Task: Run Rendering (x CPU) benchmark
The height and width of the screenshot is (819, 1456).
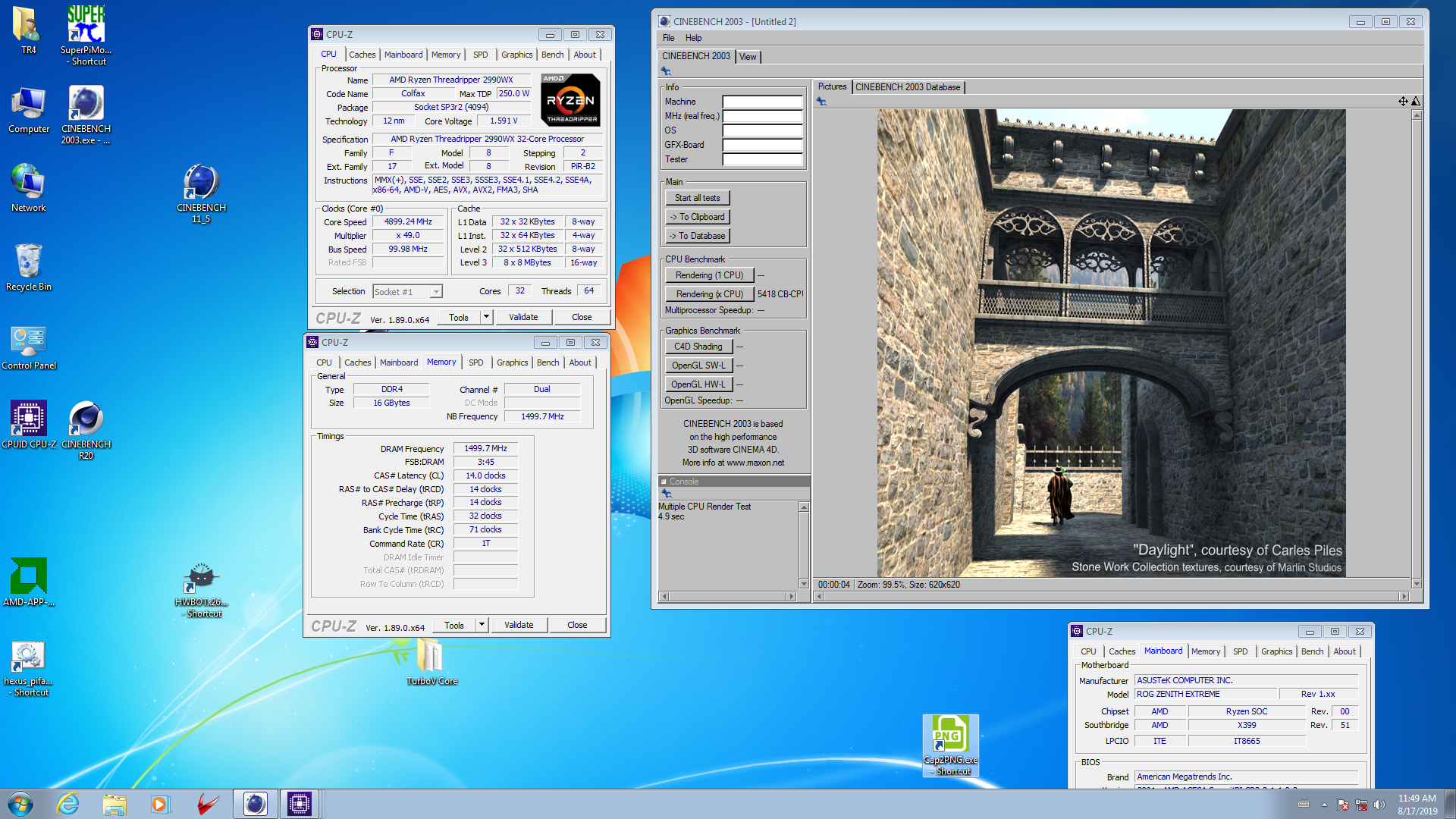Action: tap(710, 294)
